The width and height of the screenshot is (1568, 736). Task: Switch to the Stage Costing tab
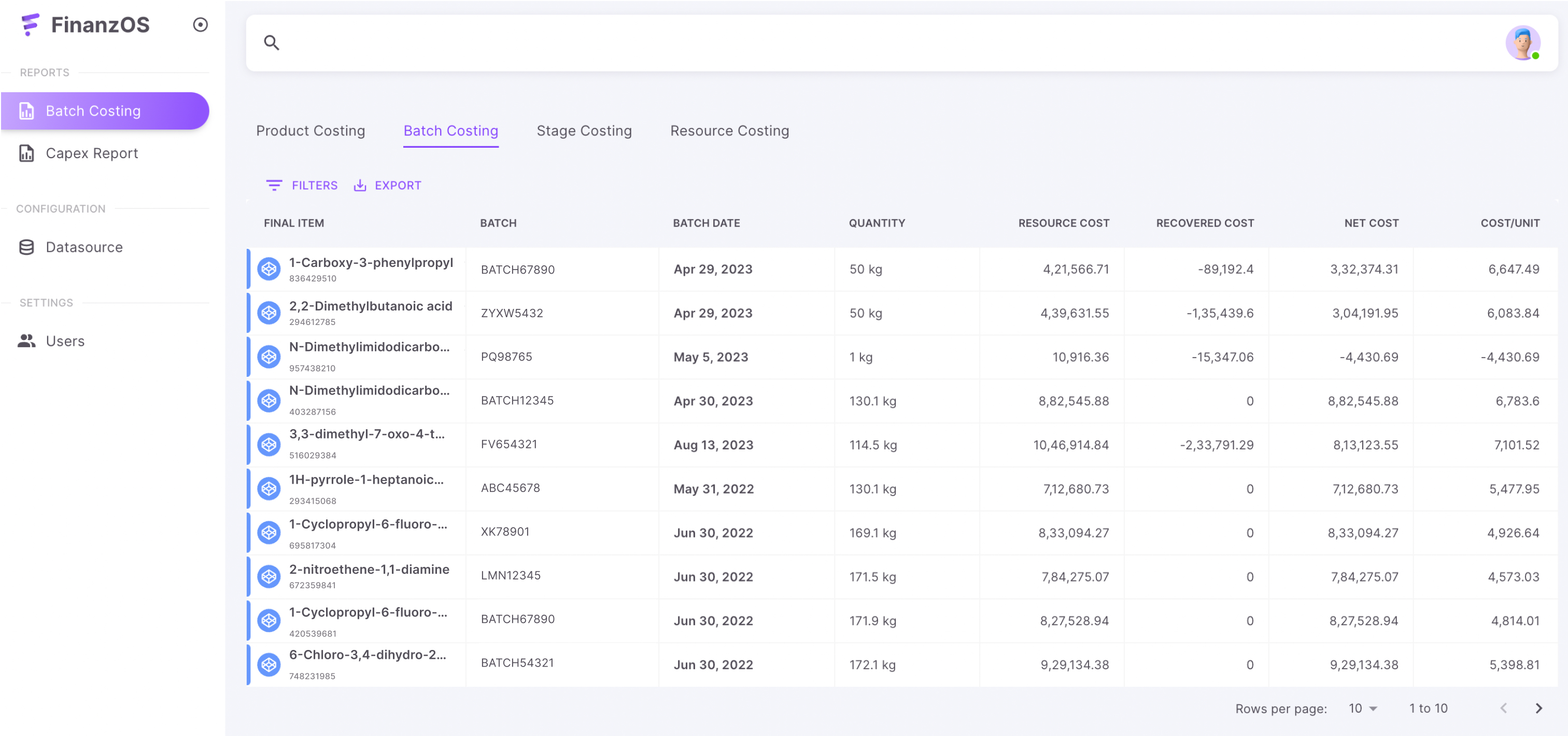pos(584,131)
